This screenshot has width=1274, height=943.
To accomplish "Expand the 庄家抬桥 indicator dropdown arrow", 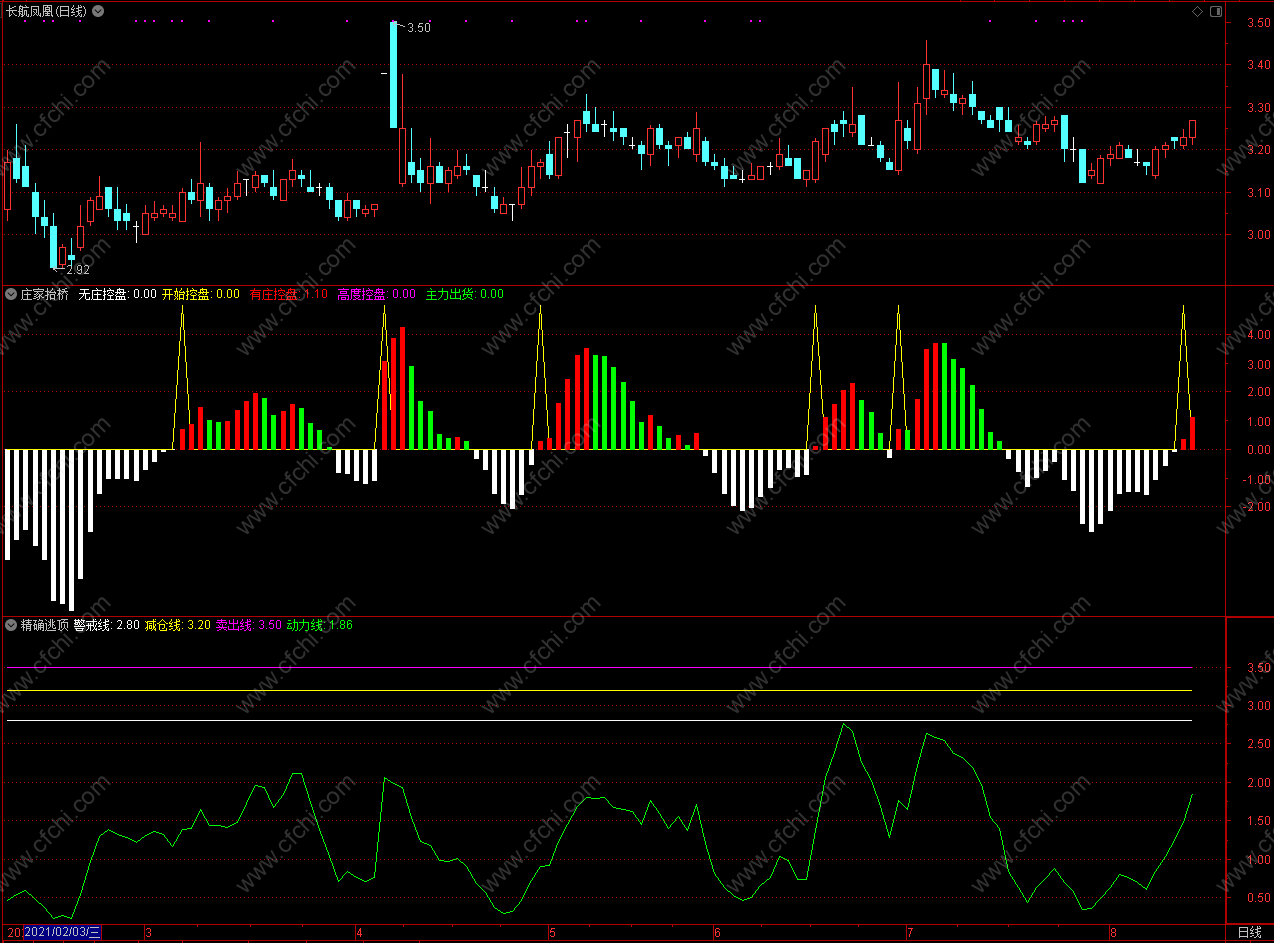I will click(11, 294).
